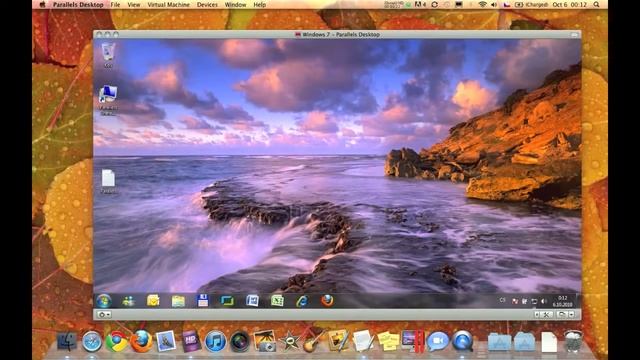This screenshot has width=640, height=360.
Task: Click the tools configure icon in Parallels status bar
Action: 547,314
